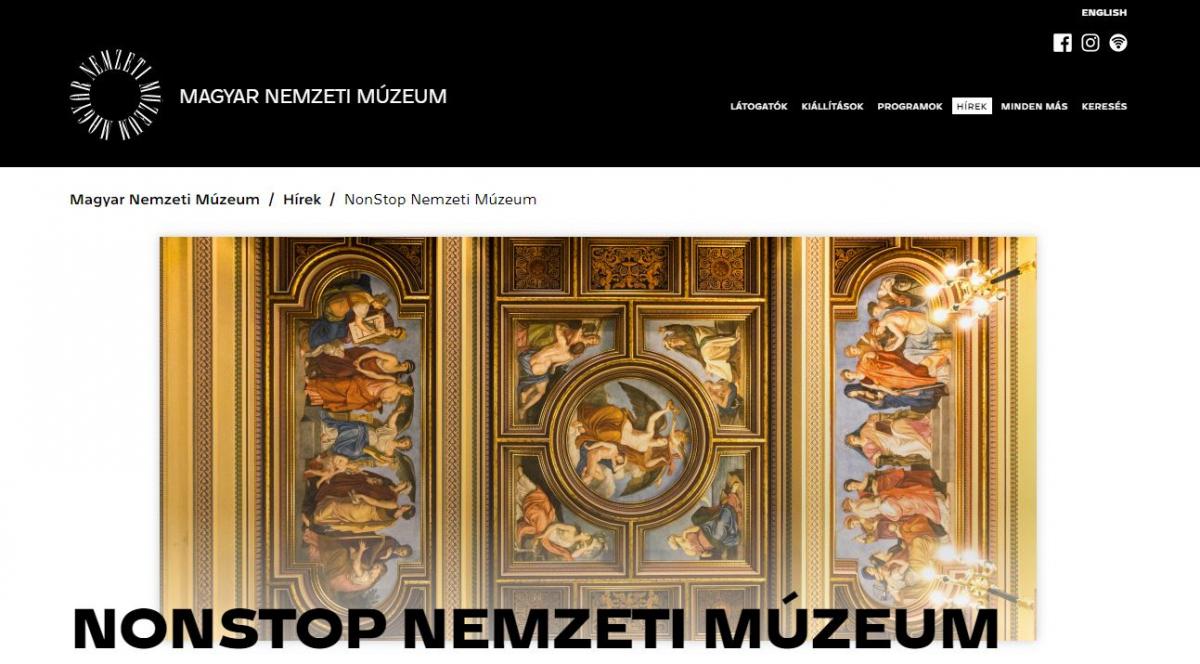Click the MAGYAR NEMZETI MÚZEUM header title
The height and width of the screenshot is (664, 1200).
tap(313, 97)
